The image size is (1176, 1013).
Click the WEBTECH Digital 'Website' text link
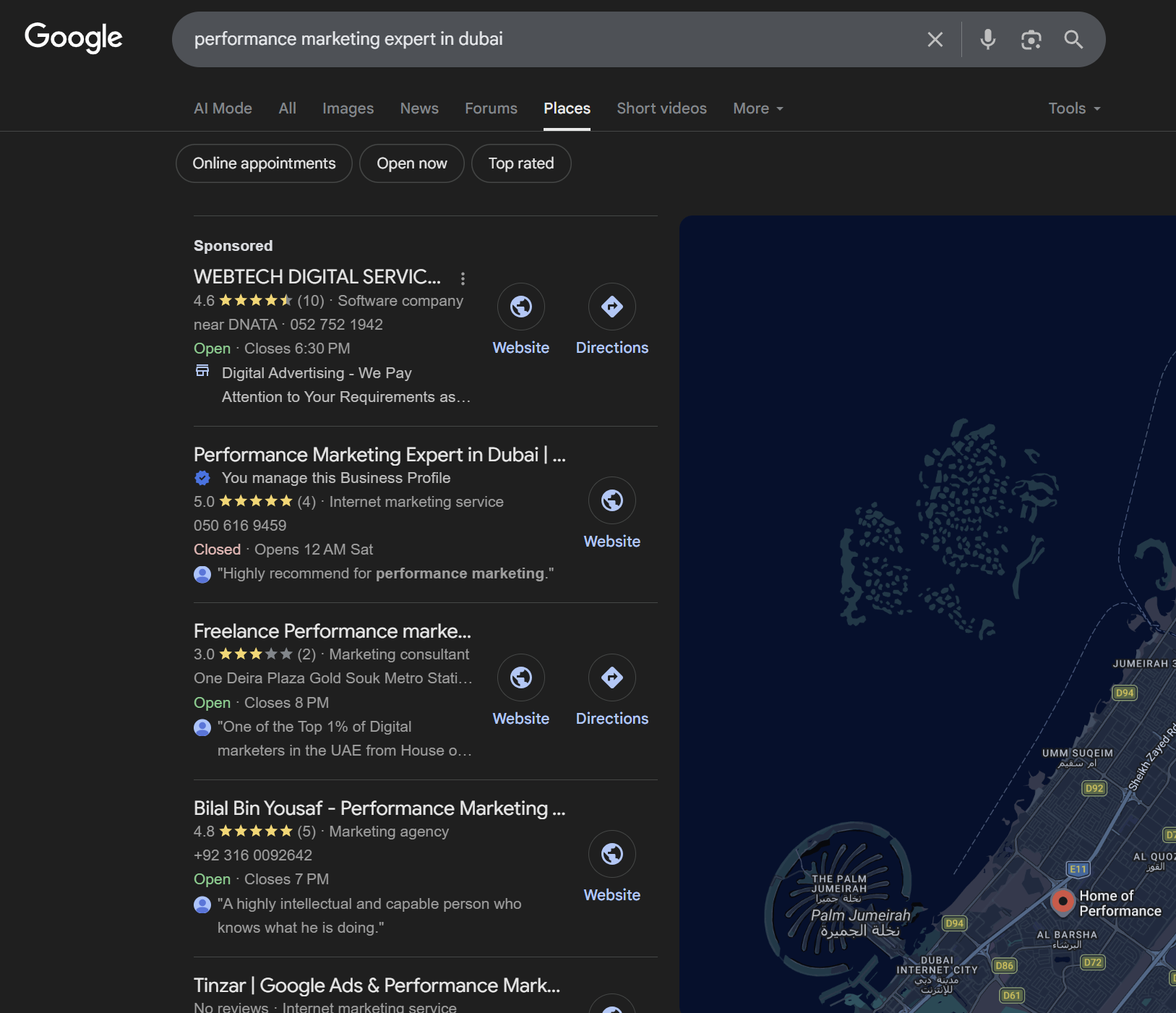coord(521,348)
